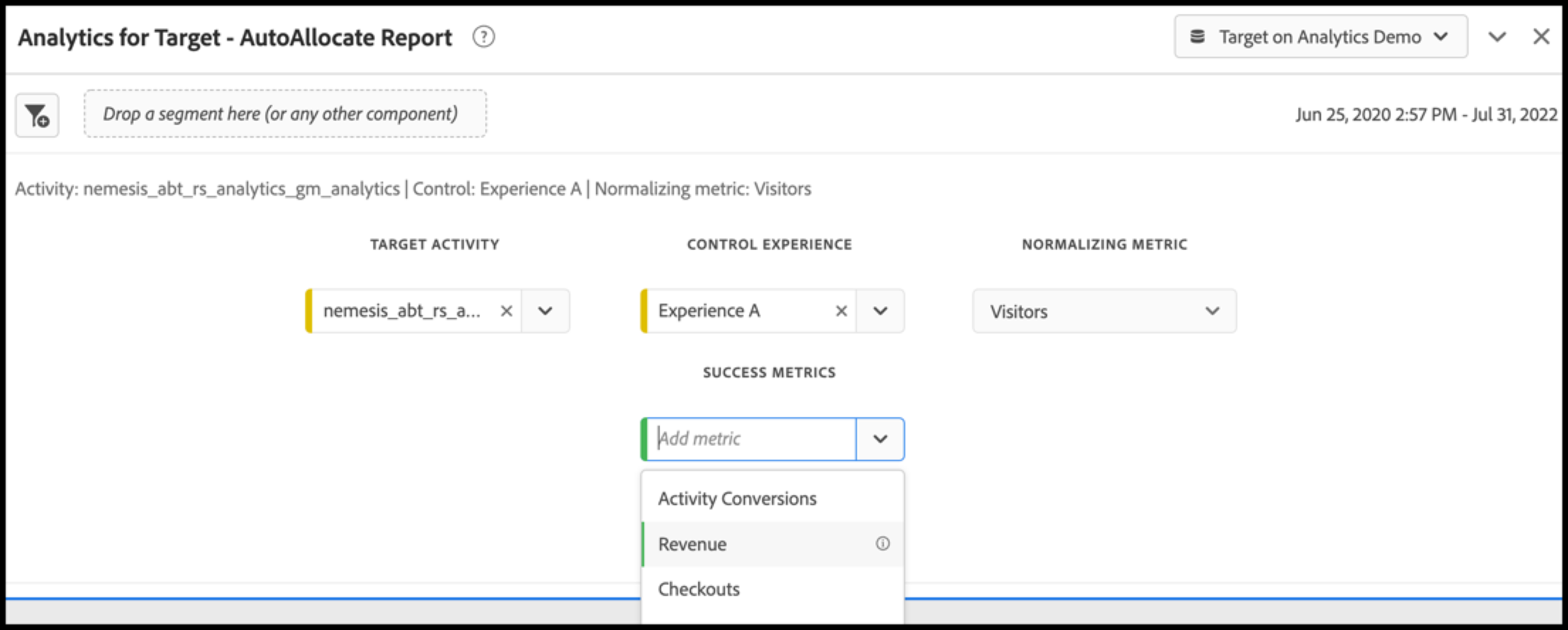The width and height of the screenshot is (1568, 630).
Task: Close the AutoAllocate Report panel
Action: coord(1541,37)
